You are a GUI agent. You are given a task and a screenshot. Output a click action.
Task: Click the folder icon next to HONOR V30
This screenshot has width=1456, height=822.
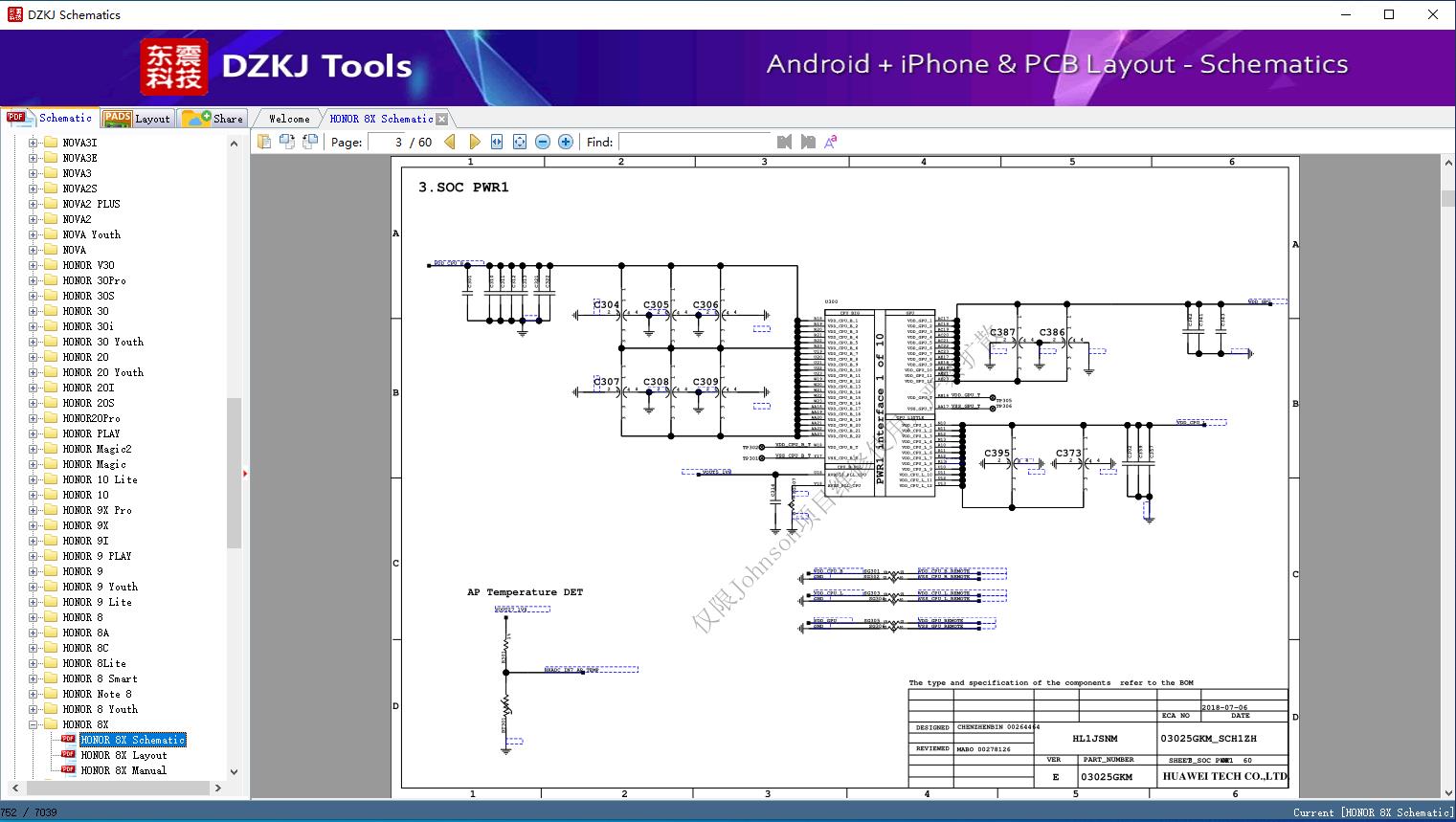[x=51, y=265]
